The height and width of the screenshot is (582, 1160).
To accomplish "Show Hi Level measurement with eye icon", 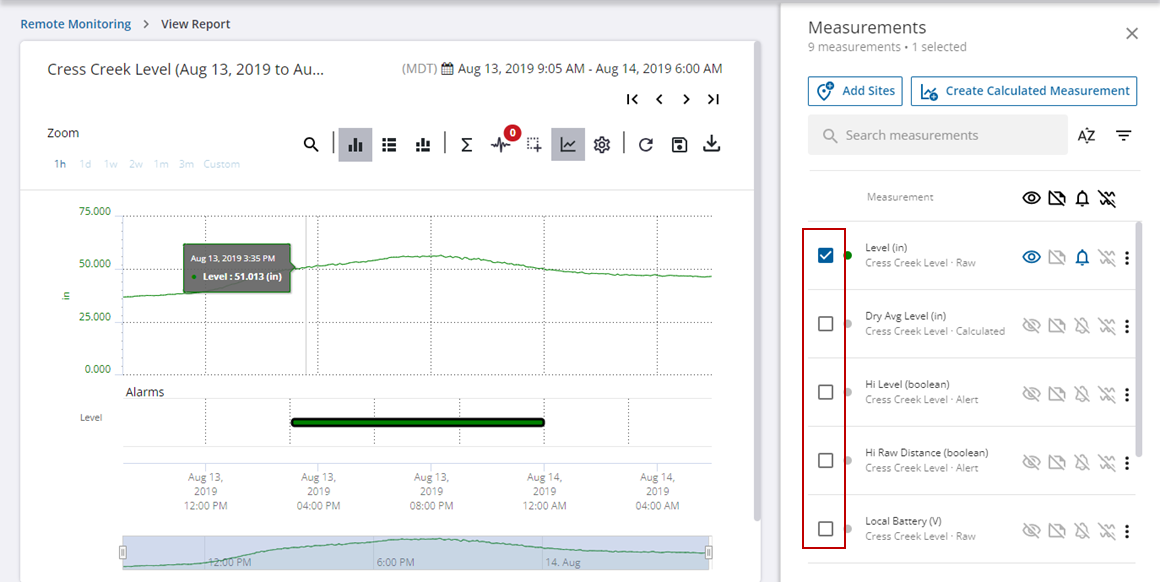I will [1031, 393].
